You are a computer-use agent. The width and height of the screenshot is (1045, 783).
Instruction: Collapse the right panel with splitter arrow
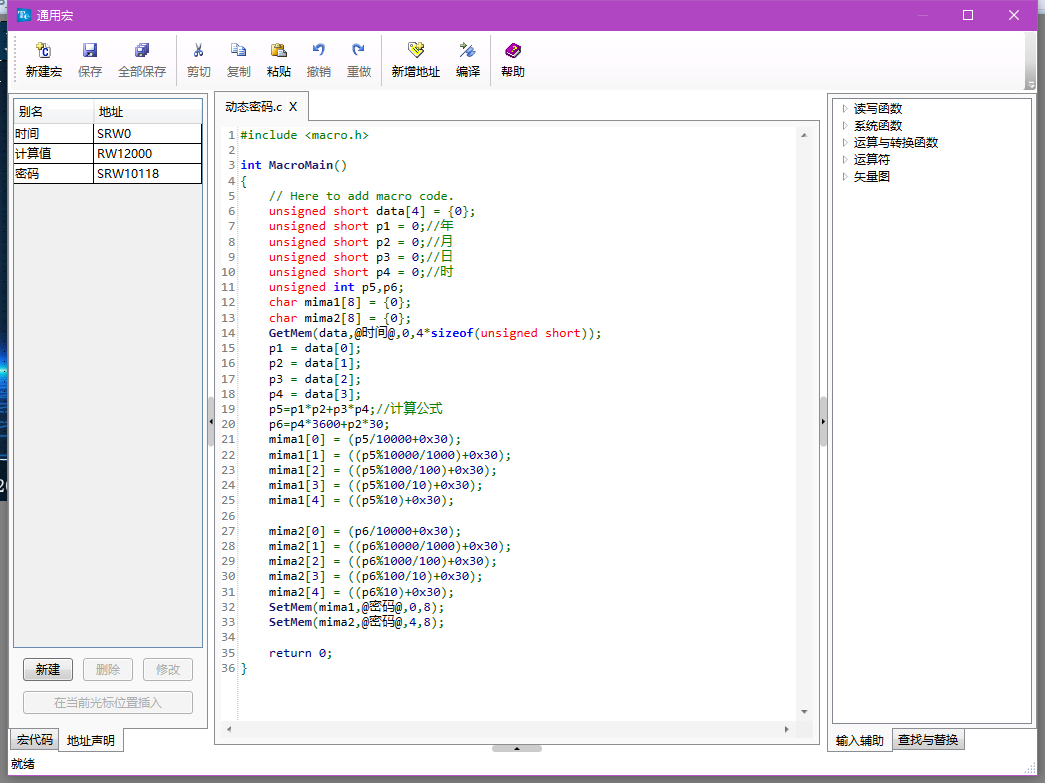click(x=823, y=422)
